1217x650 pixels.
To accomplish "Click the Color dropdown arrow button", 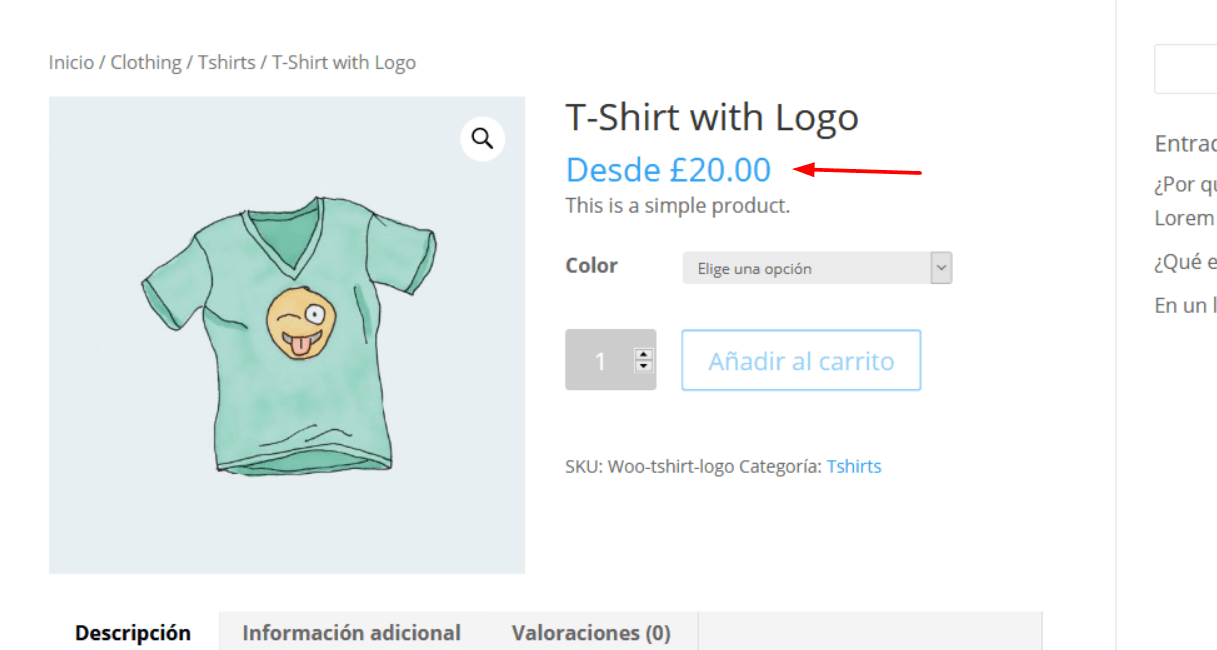I will coord(941,268).
